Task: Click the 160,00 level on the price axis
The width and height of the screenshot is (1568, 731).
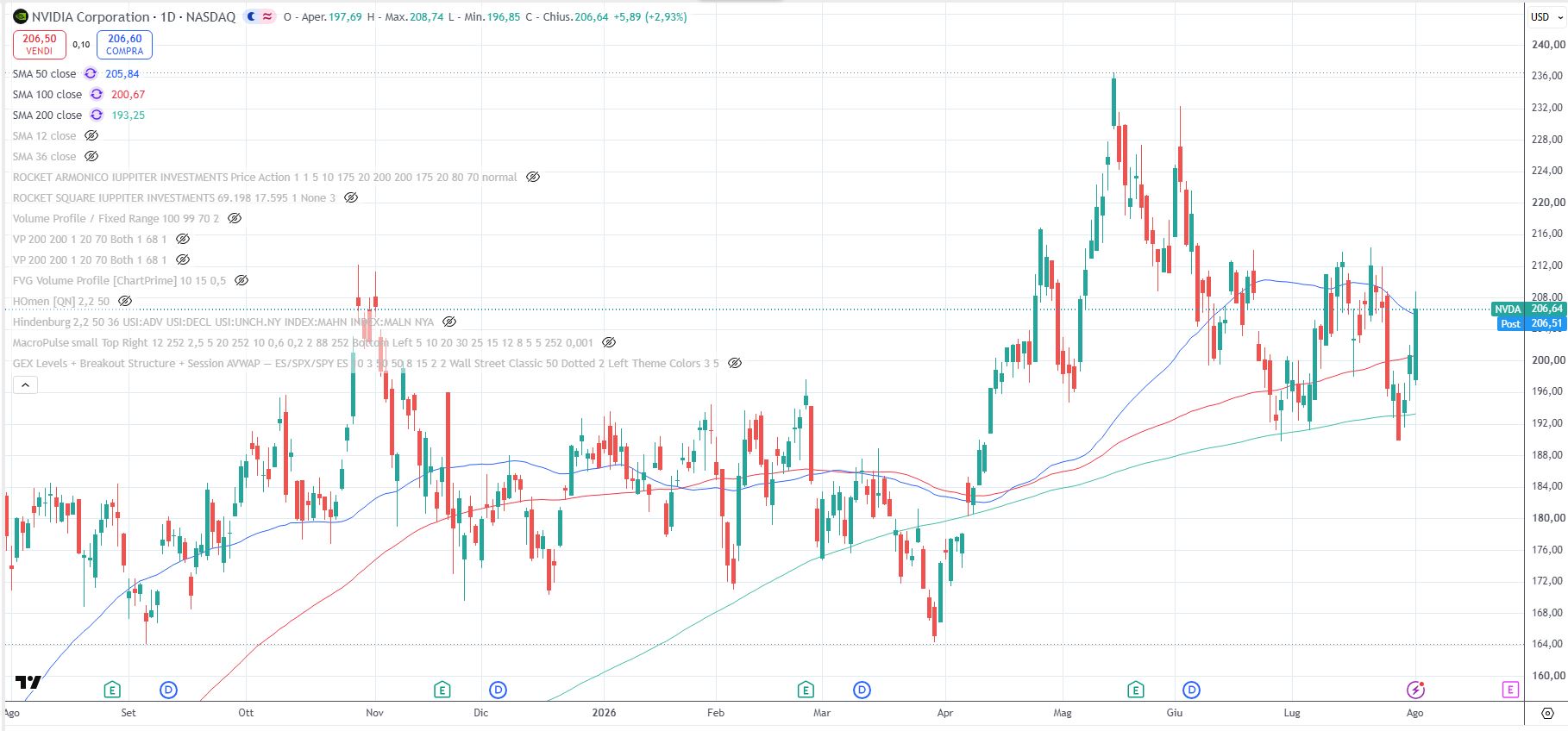Action: pyautogui.click(x=1548, y=676)
